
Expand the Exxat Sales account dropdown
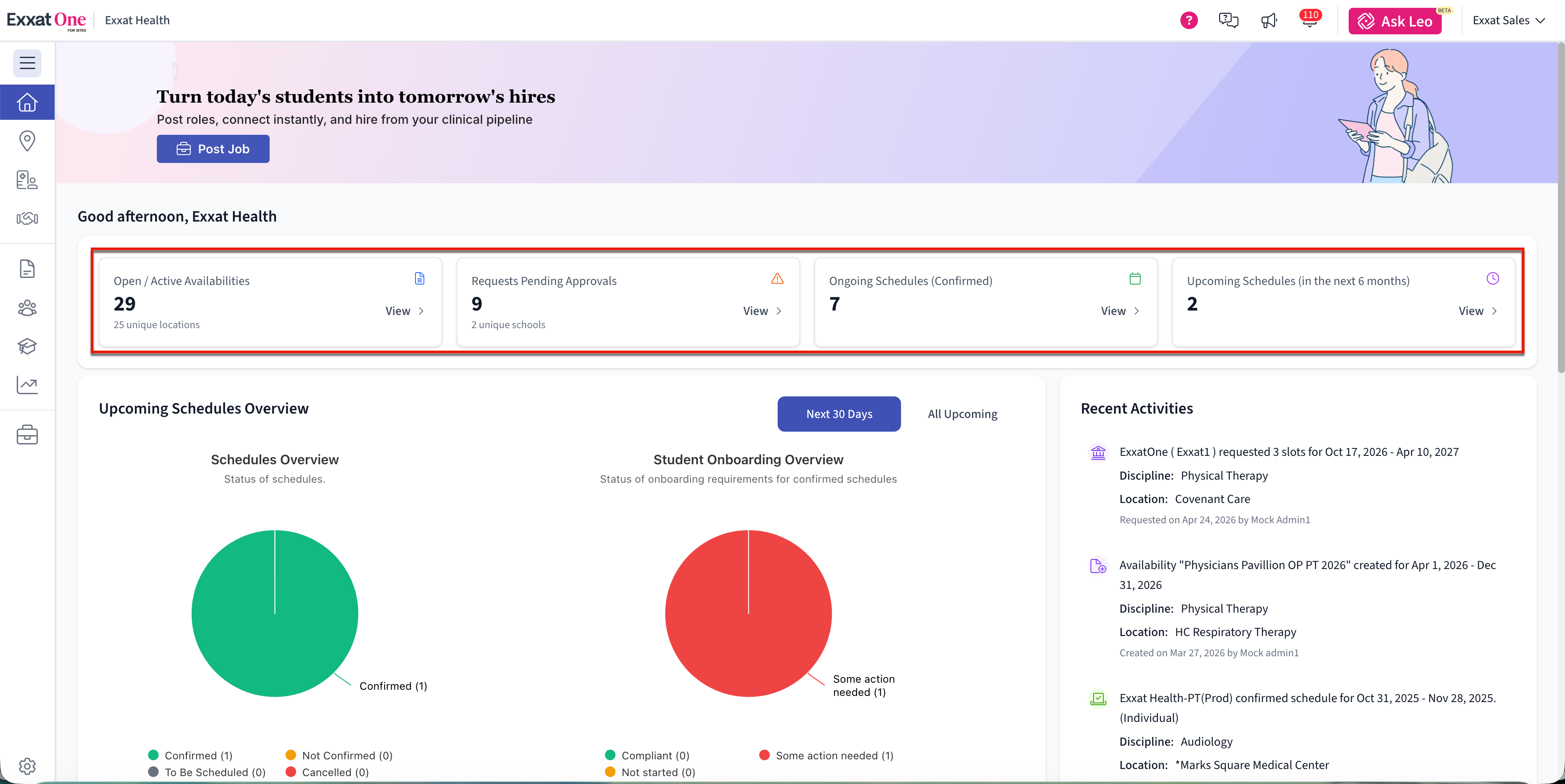1508,20
